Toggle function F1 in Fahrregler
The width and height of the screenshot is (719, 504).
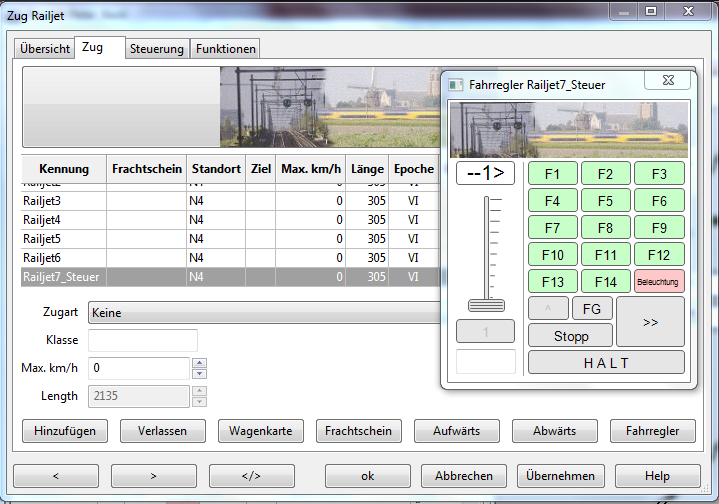pos(553,174)
